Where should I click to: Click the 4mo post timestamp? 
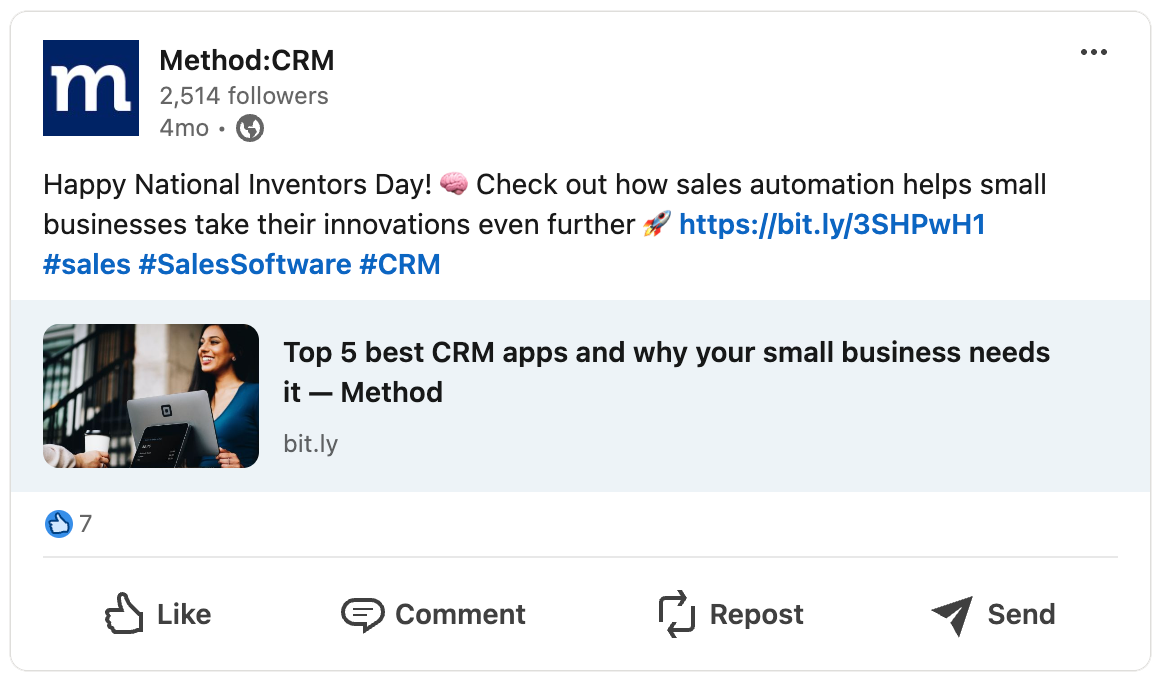click(184, 128)
